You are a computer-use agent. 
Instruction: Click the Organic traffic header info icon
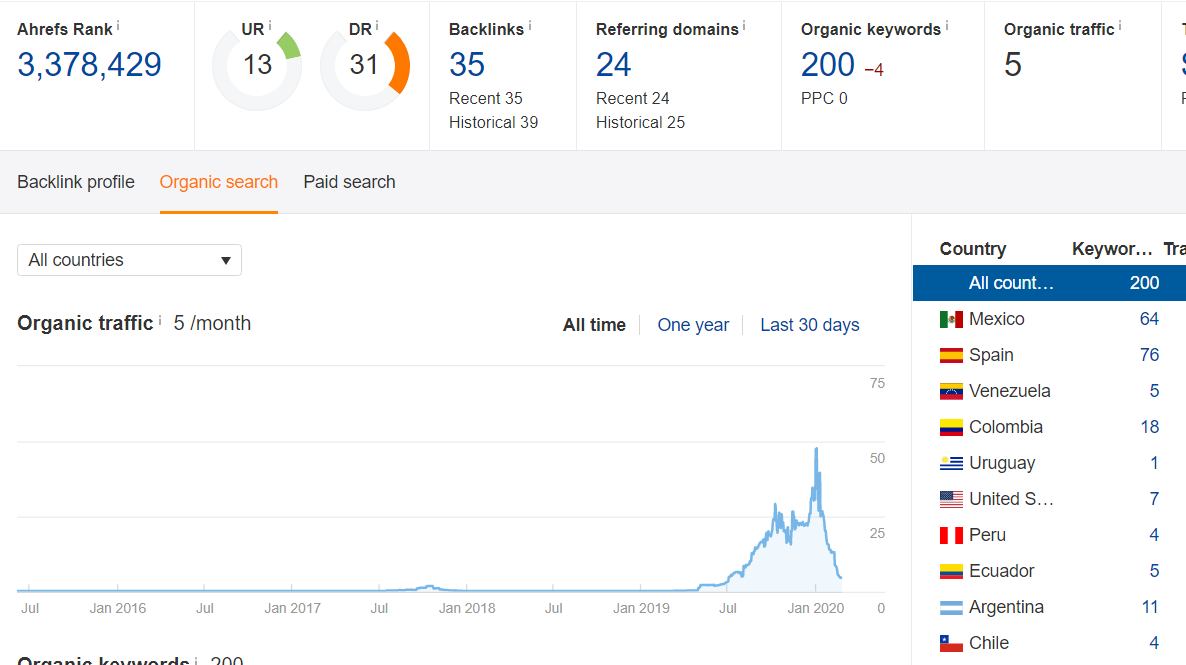click(x=1120, y=26)
